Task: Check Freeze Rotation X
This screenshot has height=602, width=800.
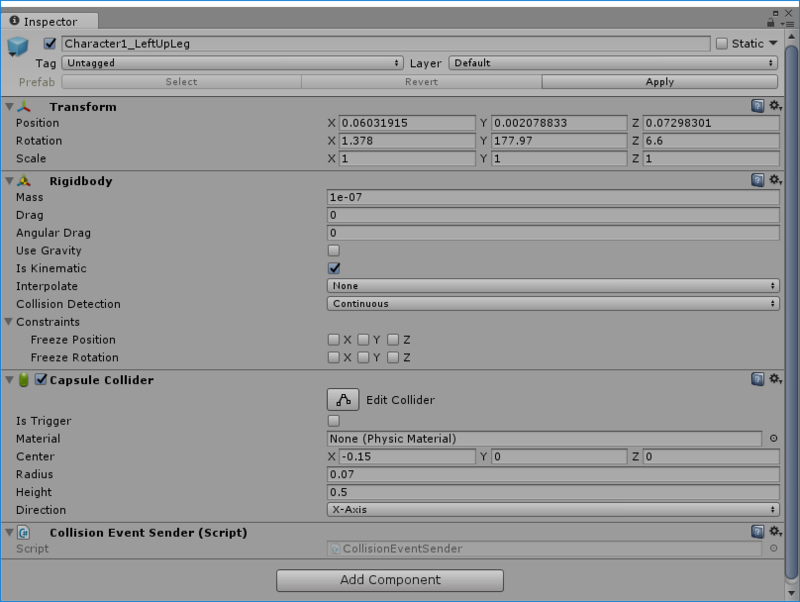Action: tap(334, 358)
